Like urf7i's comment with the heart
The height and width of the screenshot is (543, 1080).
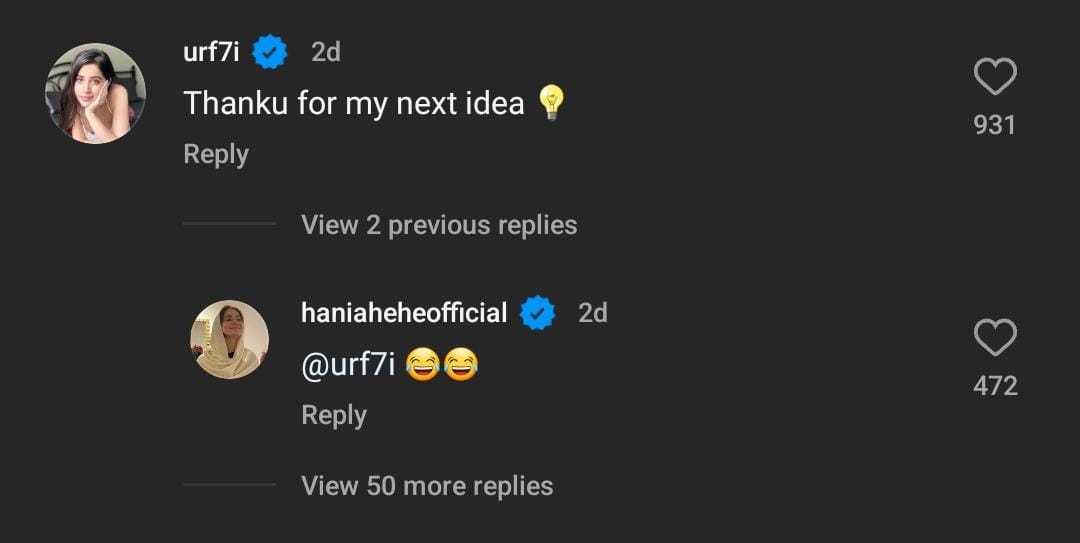[x=995, y=77]
